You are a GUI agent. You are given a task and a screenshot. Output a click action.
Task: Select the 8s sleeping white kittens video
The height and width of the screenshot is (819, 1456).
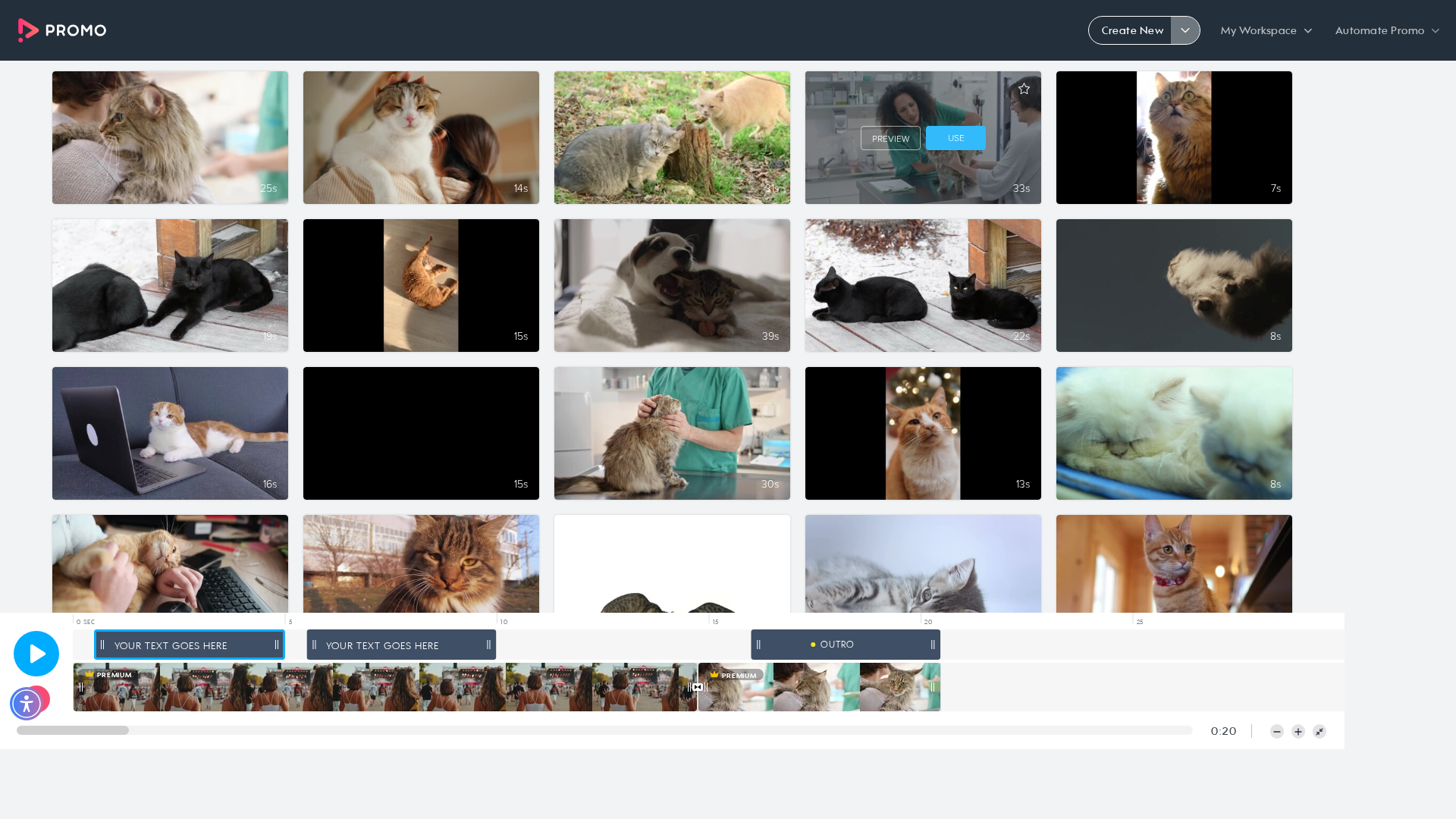pyautogui.click(x=1174, y=433)
